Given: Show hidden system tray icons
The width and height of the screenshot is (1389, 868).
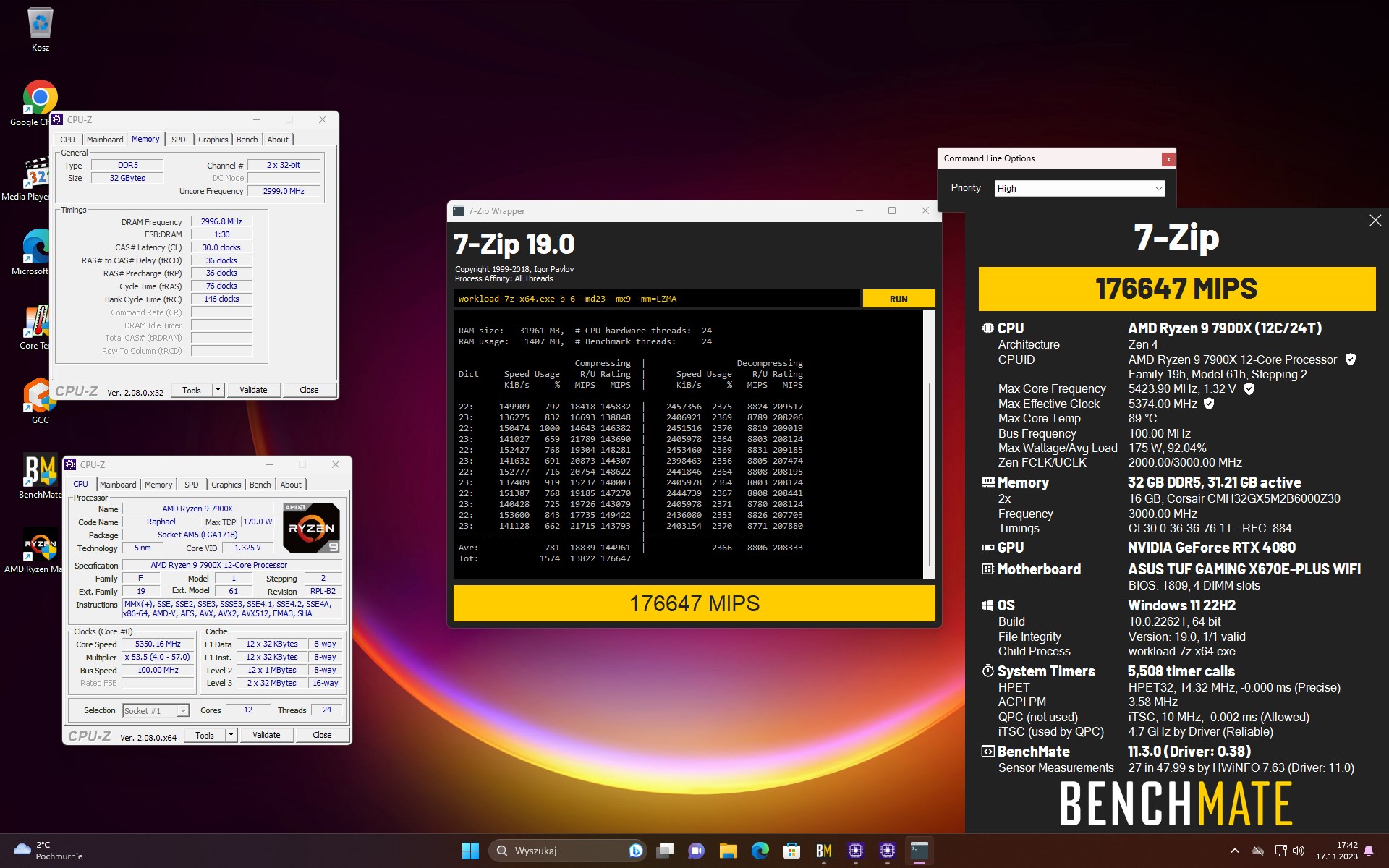Looking at the screenshot, I should point(1235,851).
